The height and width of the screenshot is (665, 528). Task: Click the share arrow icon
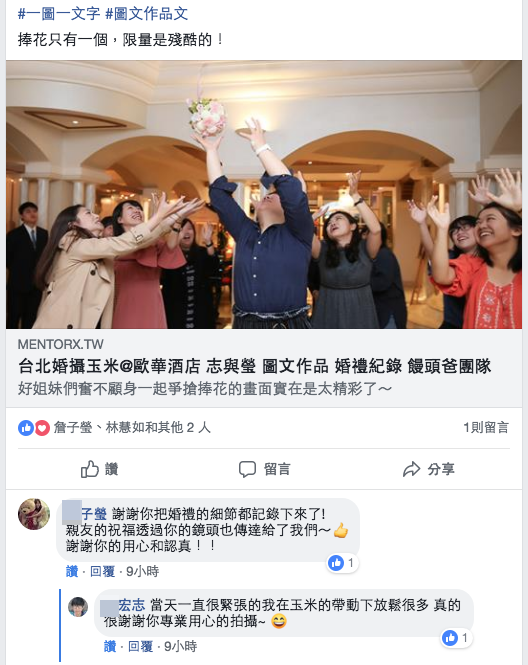411,469
